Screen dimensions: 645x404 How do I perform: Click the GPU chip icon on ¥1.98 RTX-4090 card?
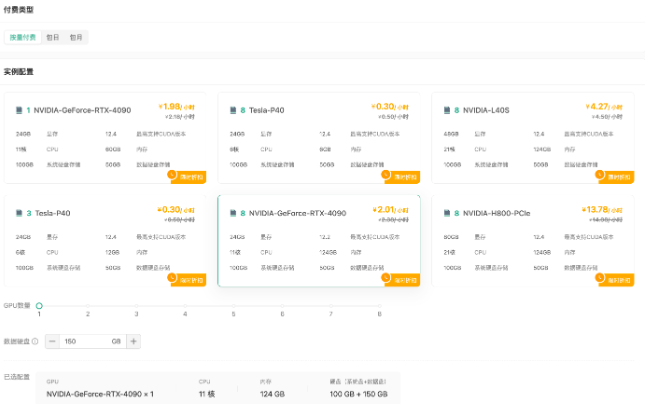19,110
